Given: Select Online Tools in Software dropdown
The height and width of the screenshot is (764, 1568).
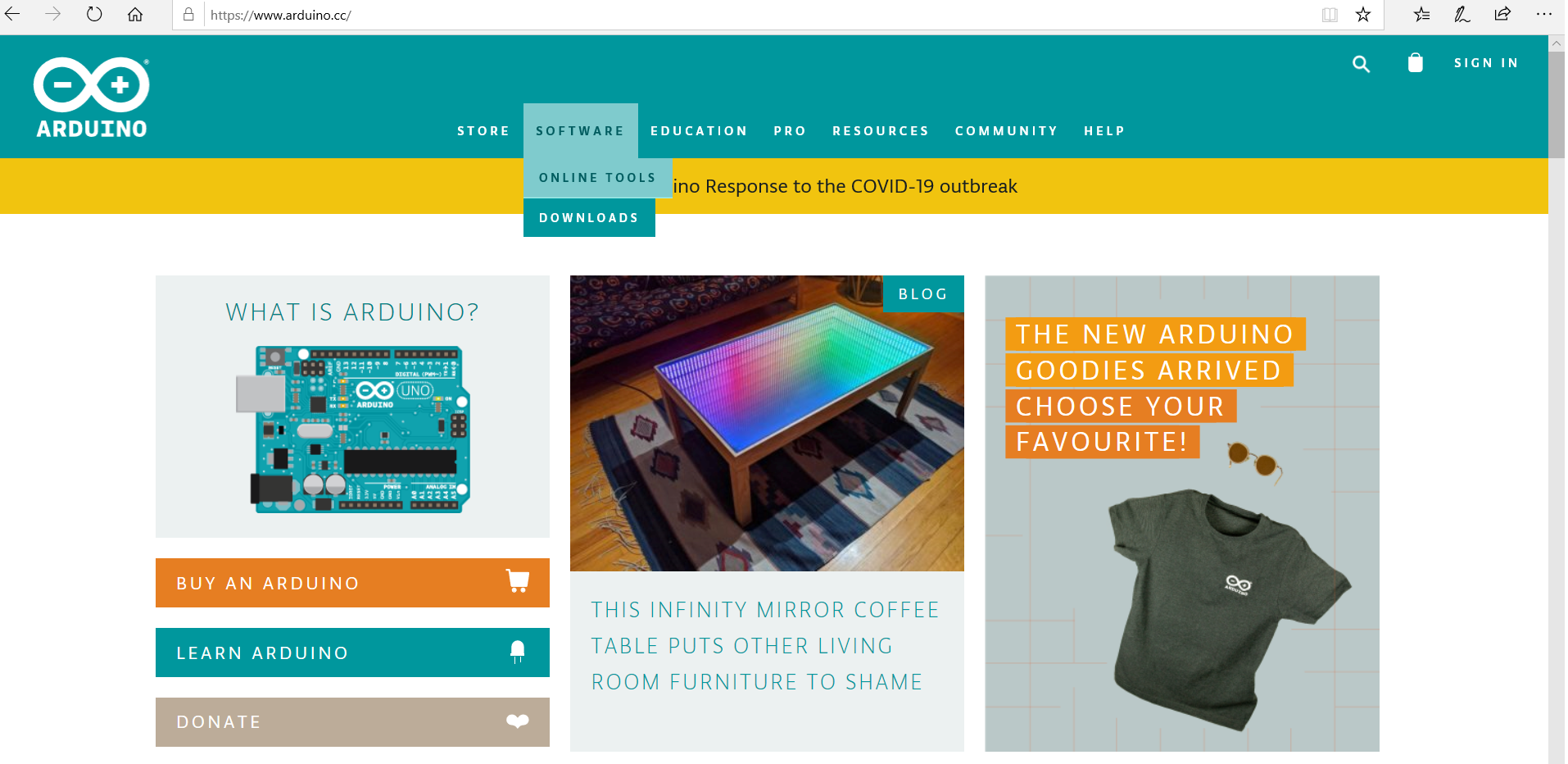Looking at the screenshot, I should [598, 178].
